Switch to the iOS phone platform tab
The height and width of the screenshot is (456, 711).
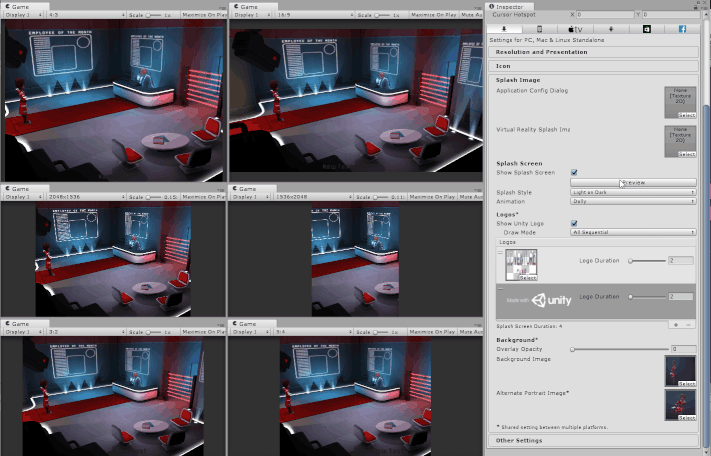tap(540, 29)
